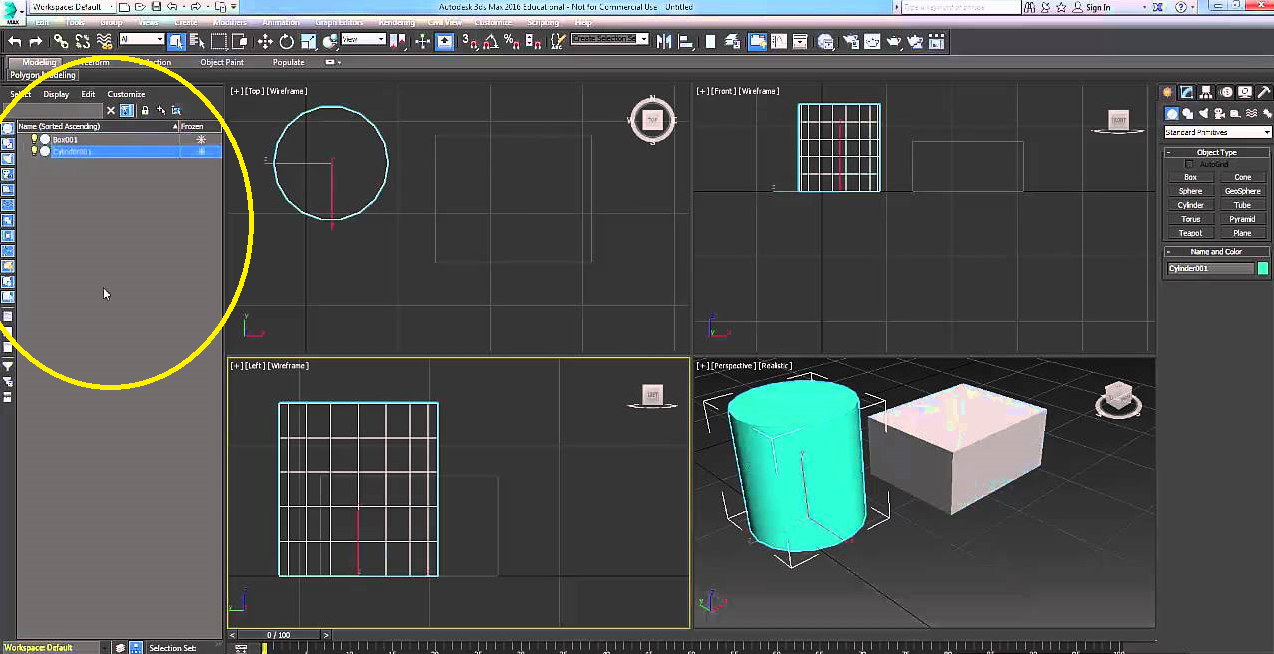
Task: Switch to the Hierarchy panel
Action: 1206,92
